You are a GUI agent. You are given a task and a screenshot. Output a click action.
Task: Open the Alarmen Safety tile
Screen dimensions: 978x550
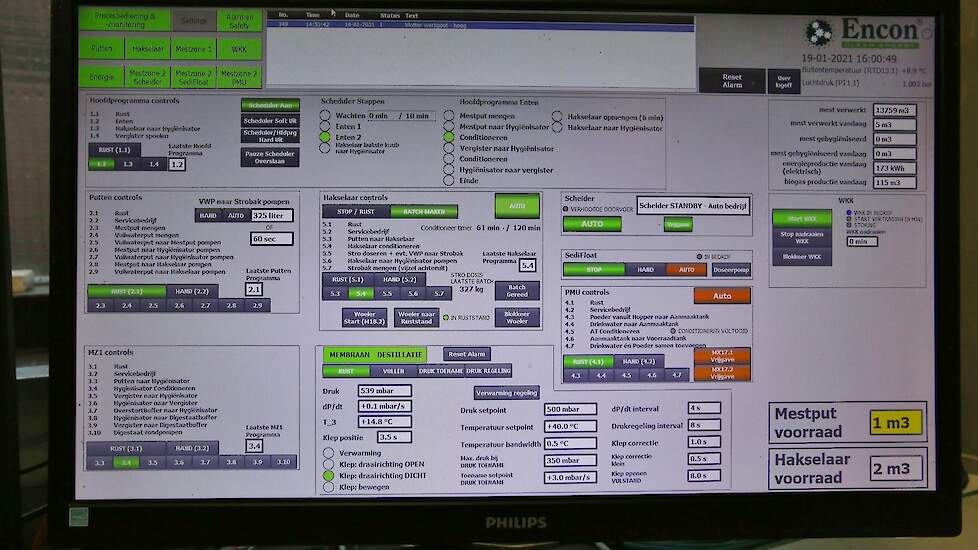(x=240, y=19)
